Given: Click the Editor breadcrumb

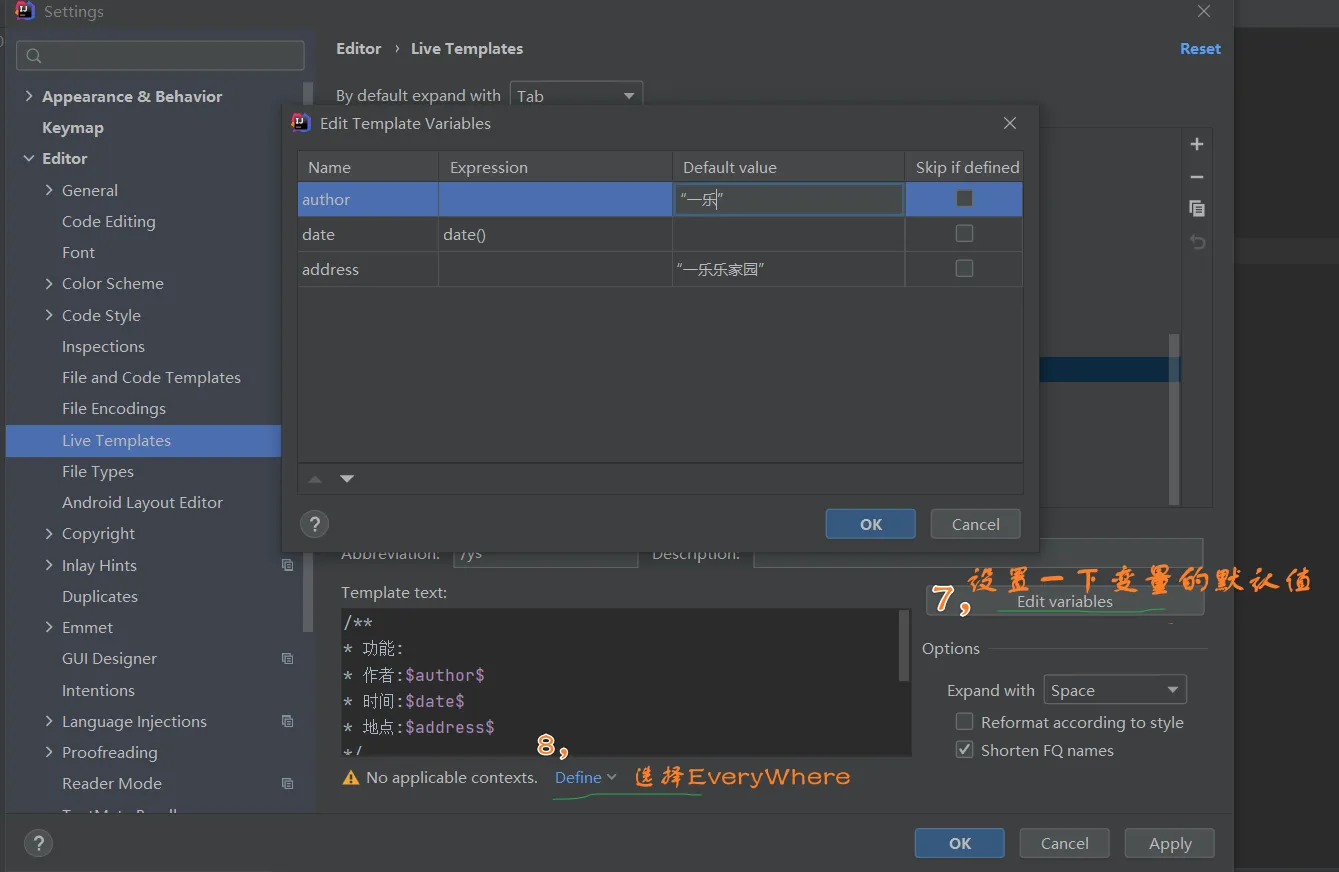Looking at the screenshot, I should 359,49.
